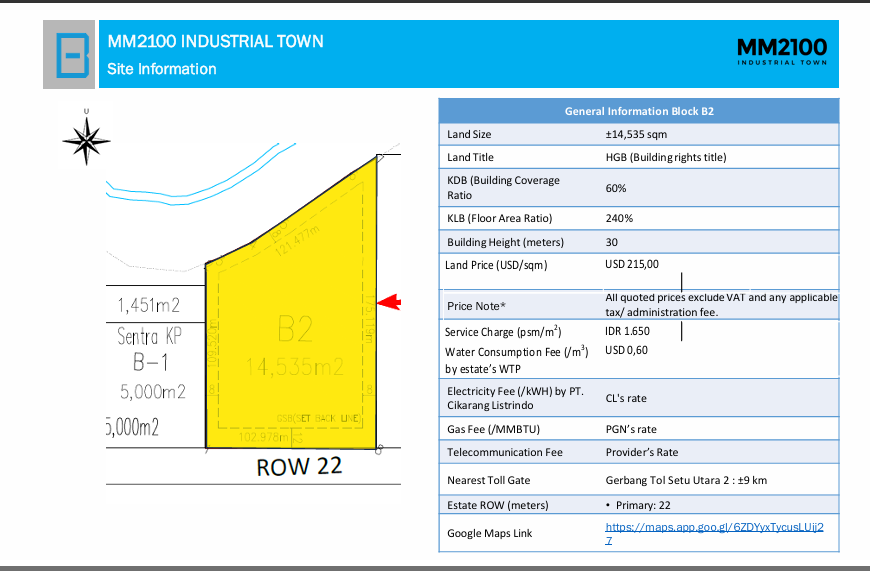
Task: Click the 'B2' plot name on map
Action: tap(295, 329)
